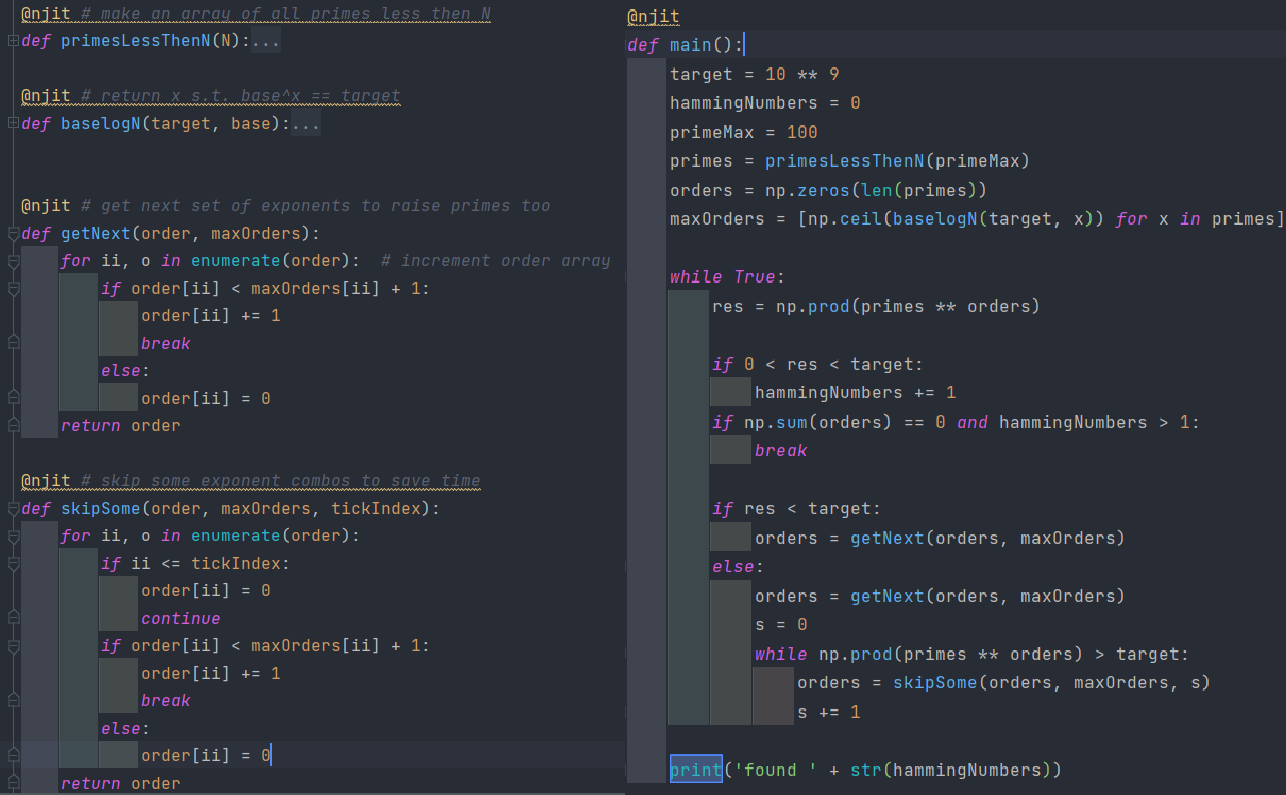Expand the folded primesLessThenN function gutter marker

click(x=12, y=42)
